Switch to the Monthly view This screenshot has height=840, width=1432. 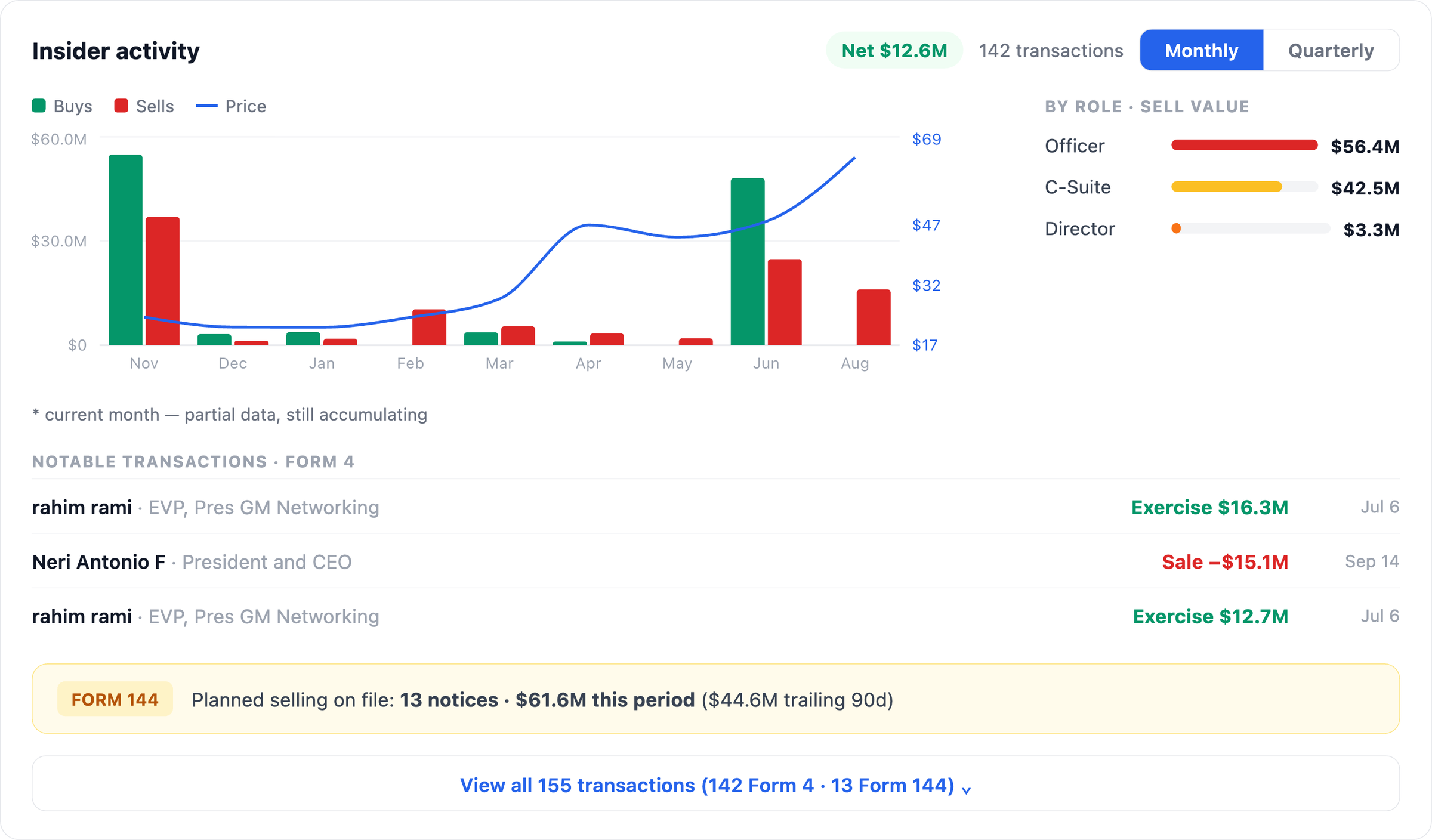click(1201, 50)
